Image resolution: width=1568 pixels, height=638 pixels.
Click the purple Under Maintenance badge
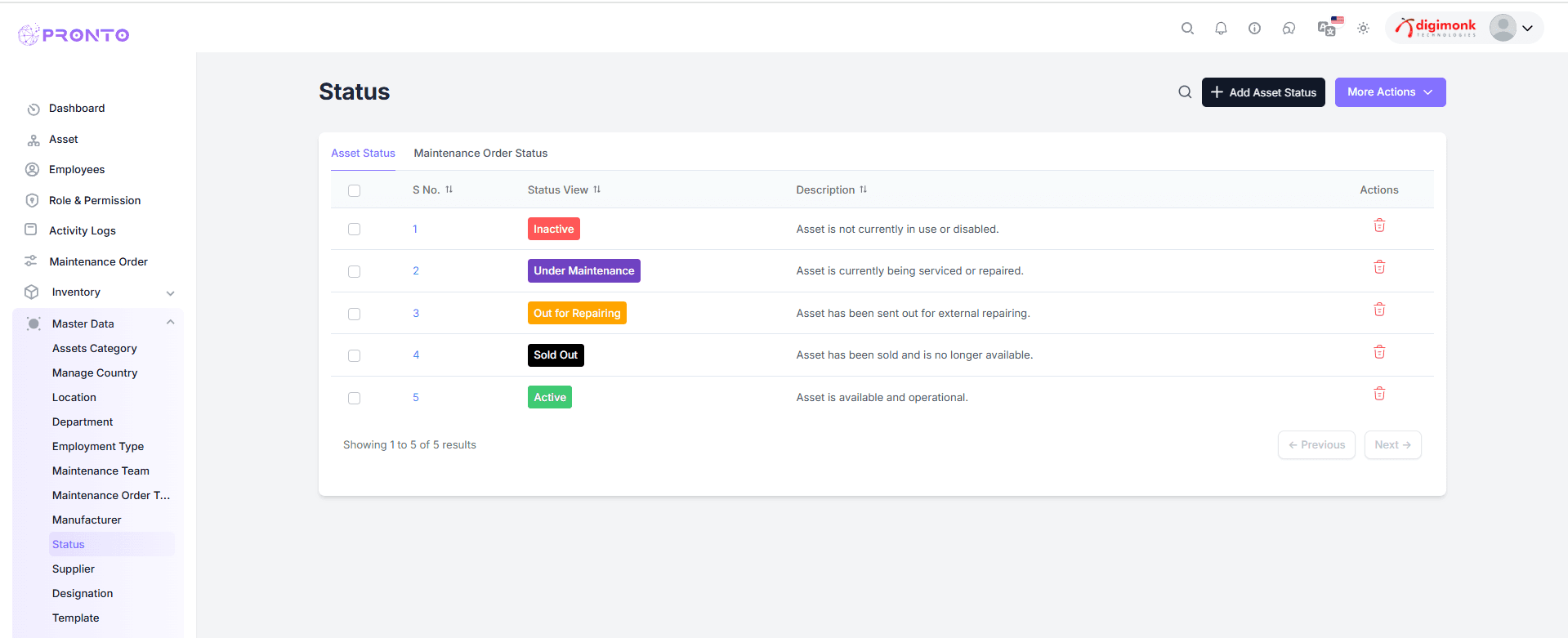[584, 270]
